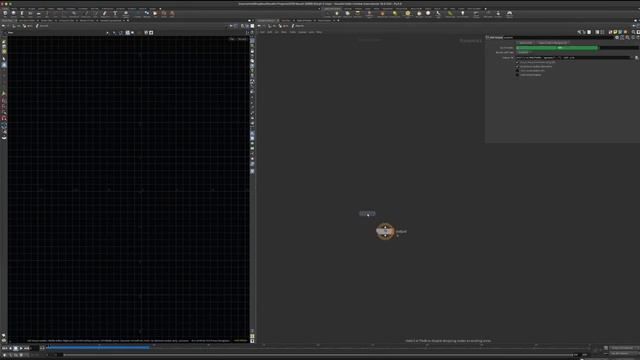
Task: Click the output node in network editor
Action: click(x=385, y=231)
